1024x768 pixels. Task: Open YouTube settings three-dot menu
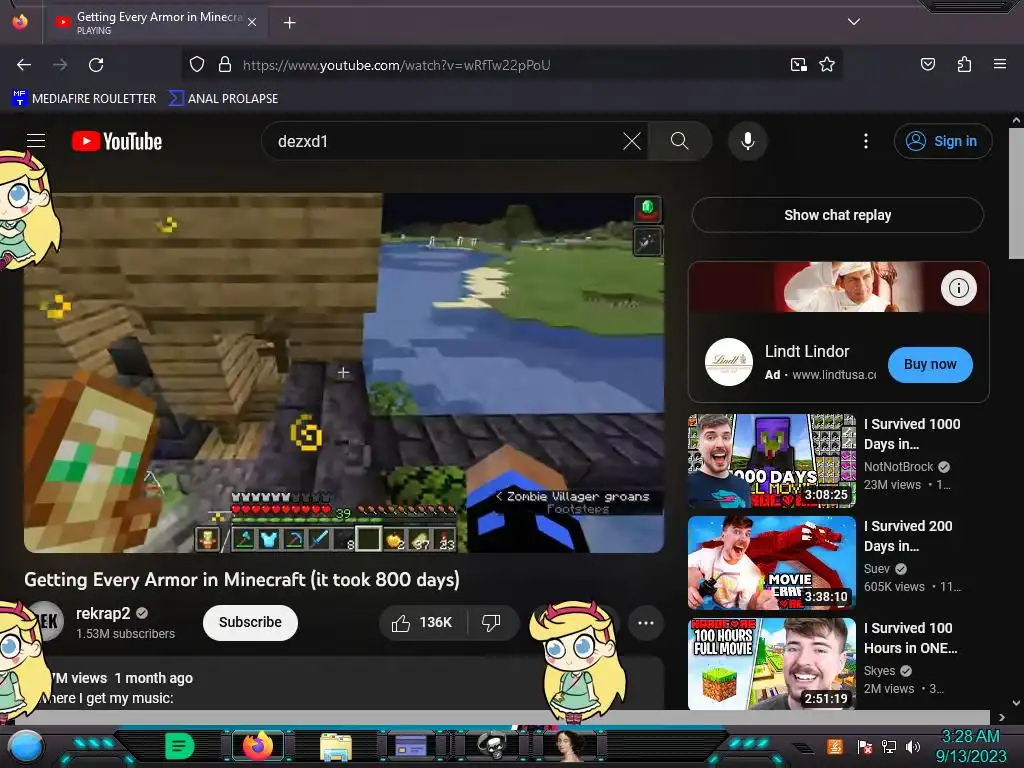tap(866, 141)
